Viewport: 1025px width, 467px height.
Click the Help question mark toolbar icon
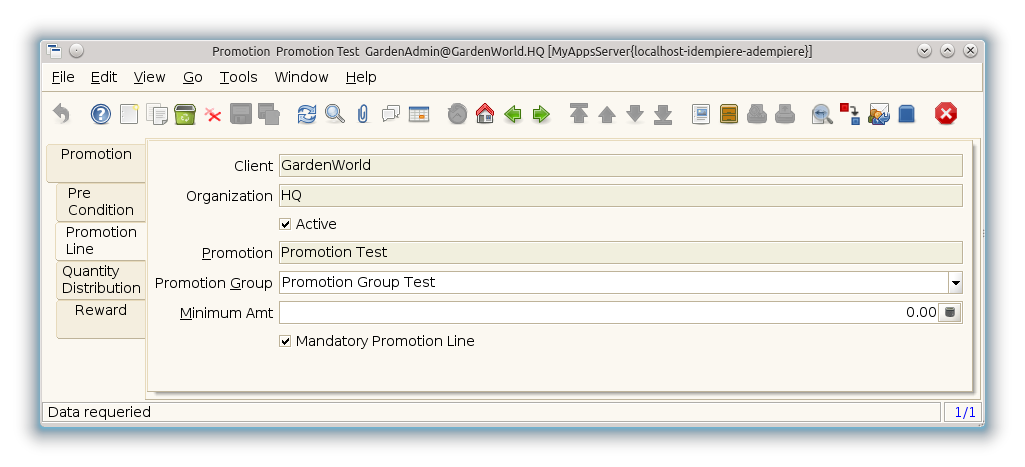100,114
